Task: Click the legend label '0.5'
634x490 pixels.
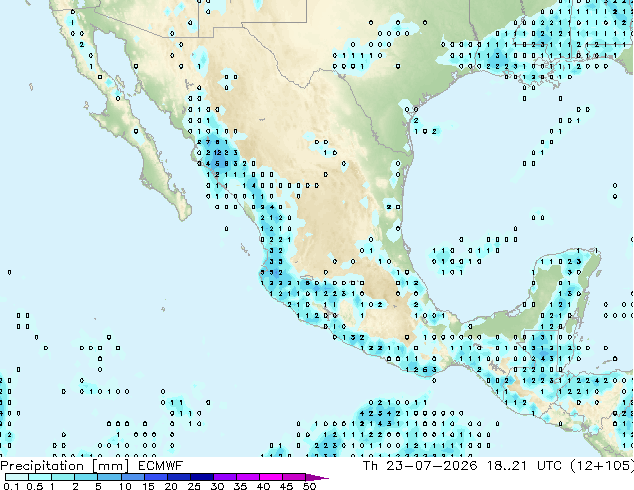Action: (35, 486)
